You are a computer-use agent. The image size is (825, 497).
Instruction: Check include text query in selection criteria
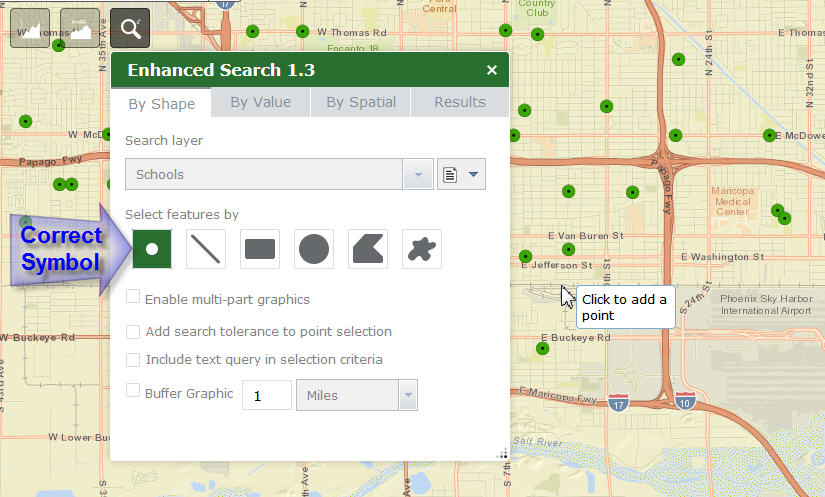pos(133,359)
